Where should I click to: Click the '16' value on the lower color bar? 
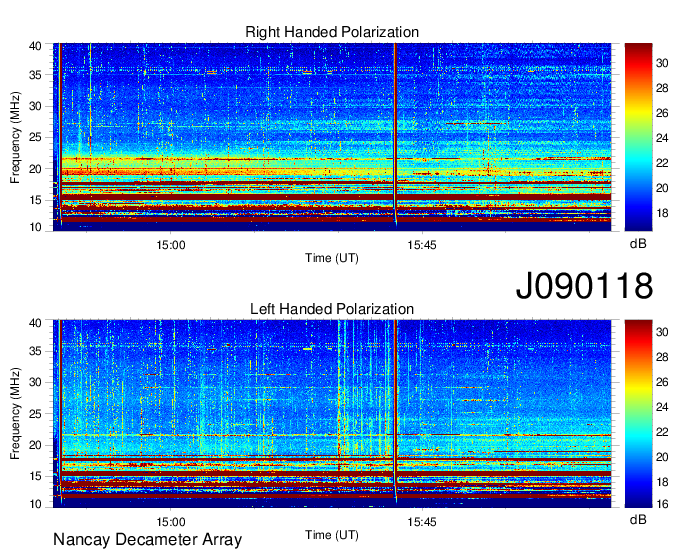662,504
